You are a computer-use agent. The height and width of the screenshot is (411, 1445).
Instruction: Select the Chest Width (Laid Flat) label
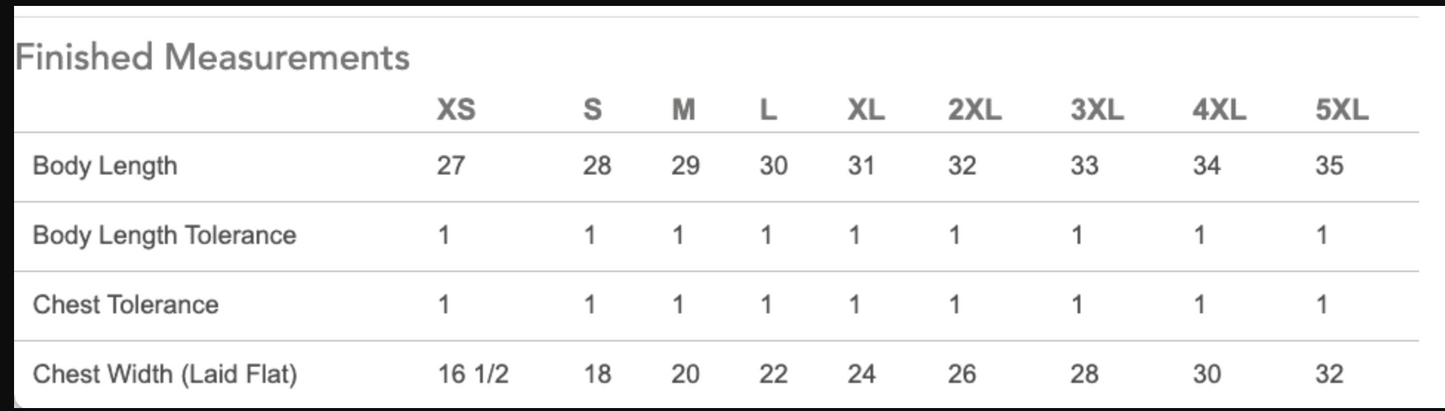[165, 375]
